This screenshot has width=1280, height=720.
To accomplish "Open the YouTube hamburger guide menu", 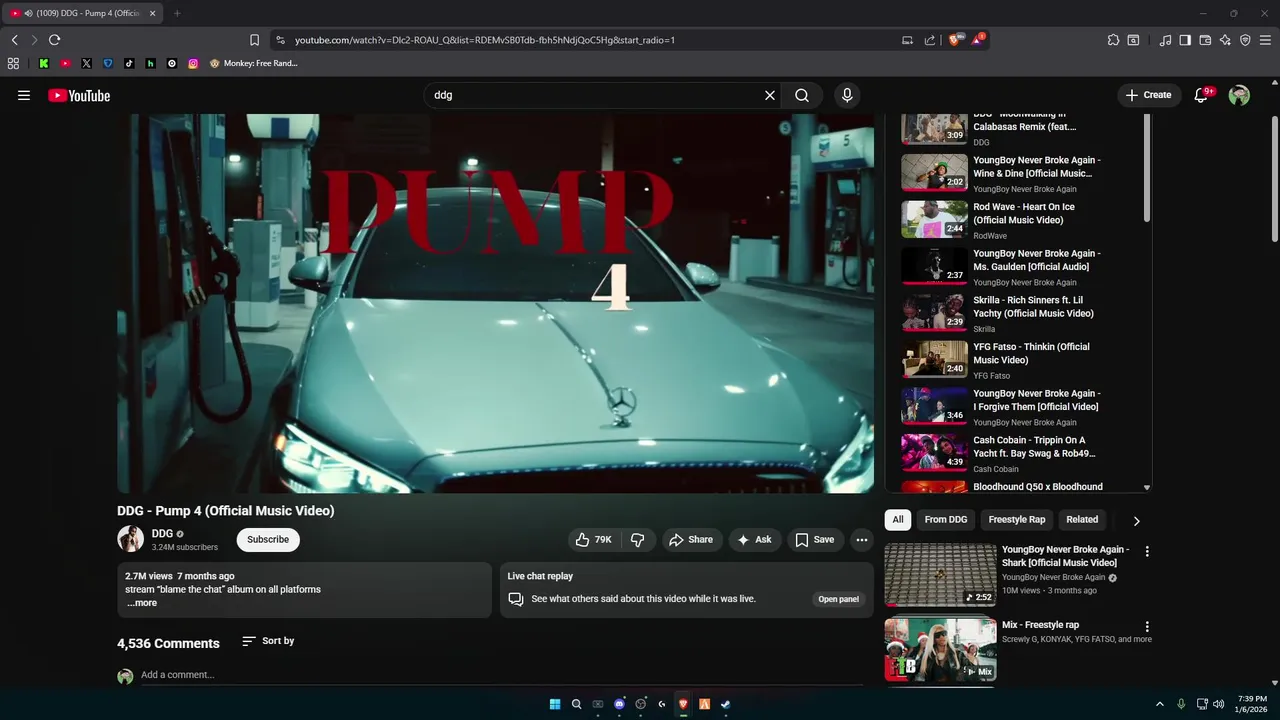I will click(24, 95).
